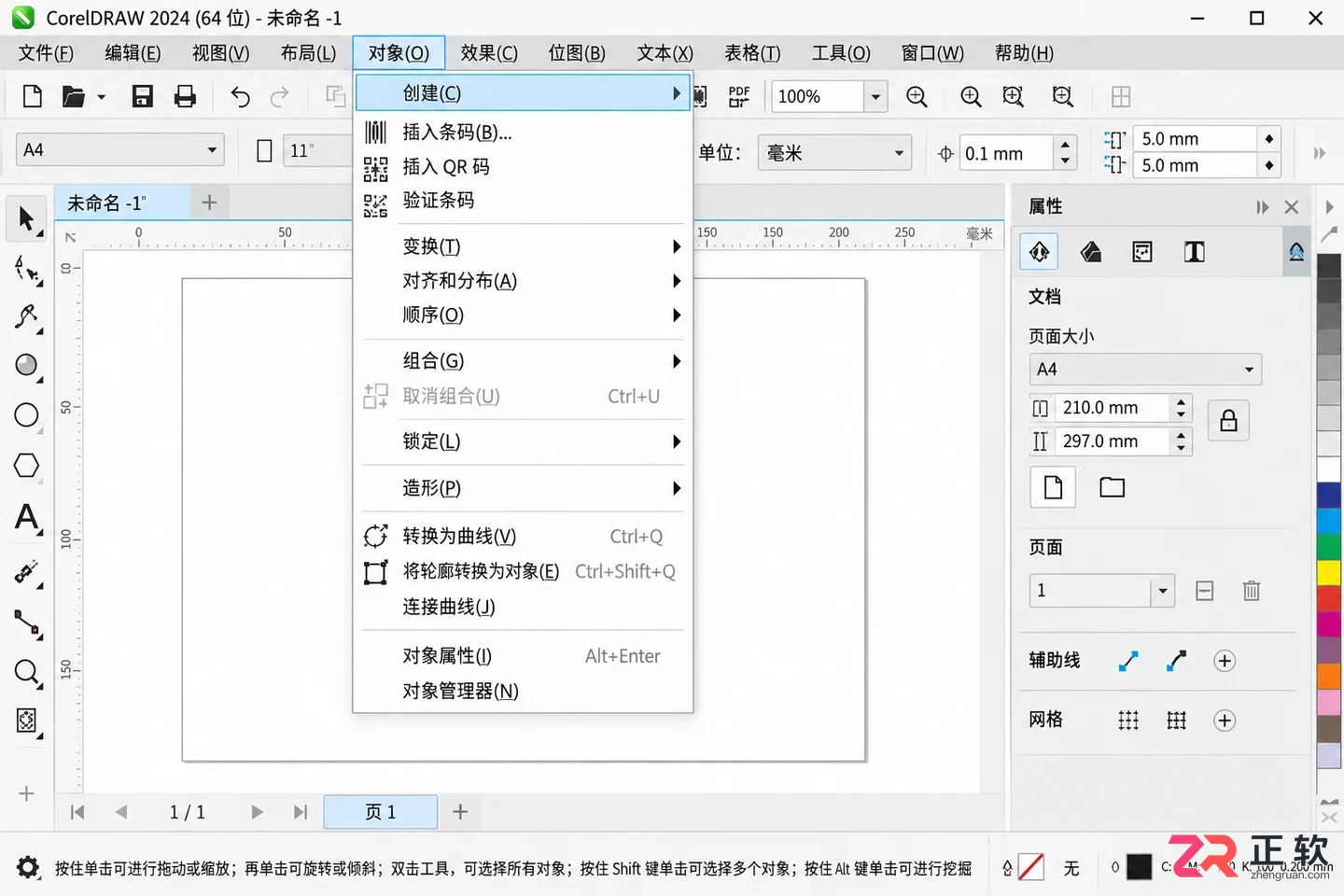This screenshot has width=1344, height=896.
Task: Click the Undo arrow icon
Action: 240,96
